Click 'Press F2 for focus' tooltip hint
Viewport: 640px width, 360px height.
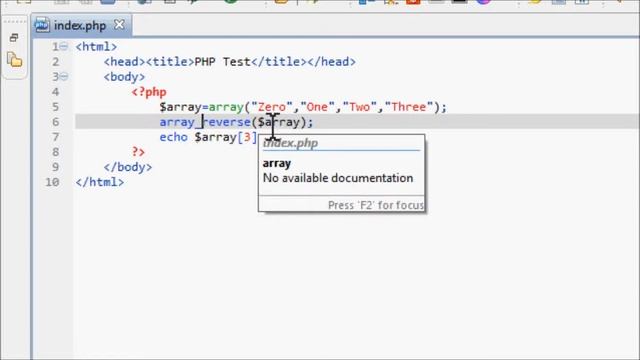tap(376, 205)
